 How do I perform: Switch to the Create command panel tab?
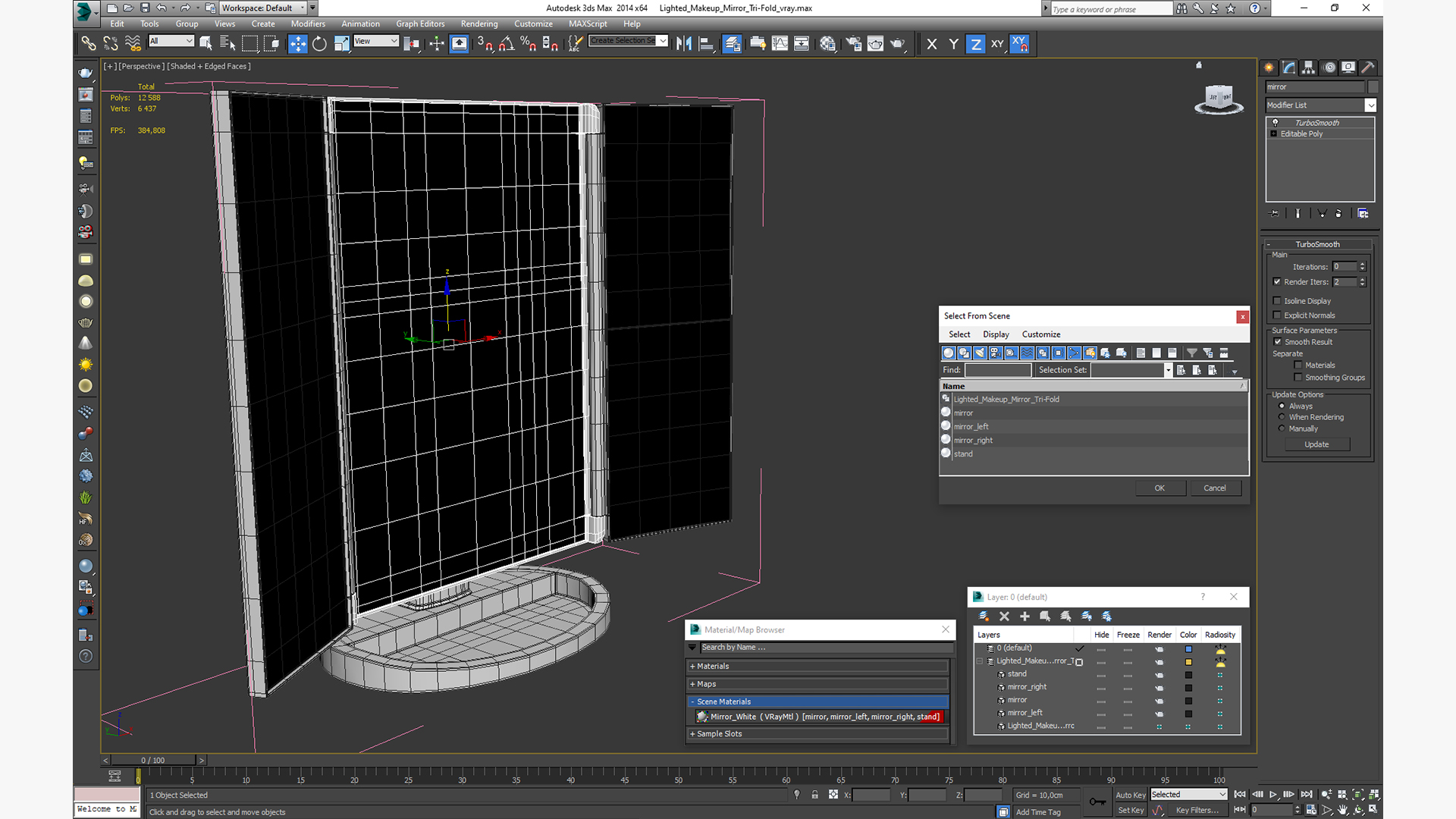point(1269,67)
